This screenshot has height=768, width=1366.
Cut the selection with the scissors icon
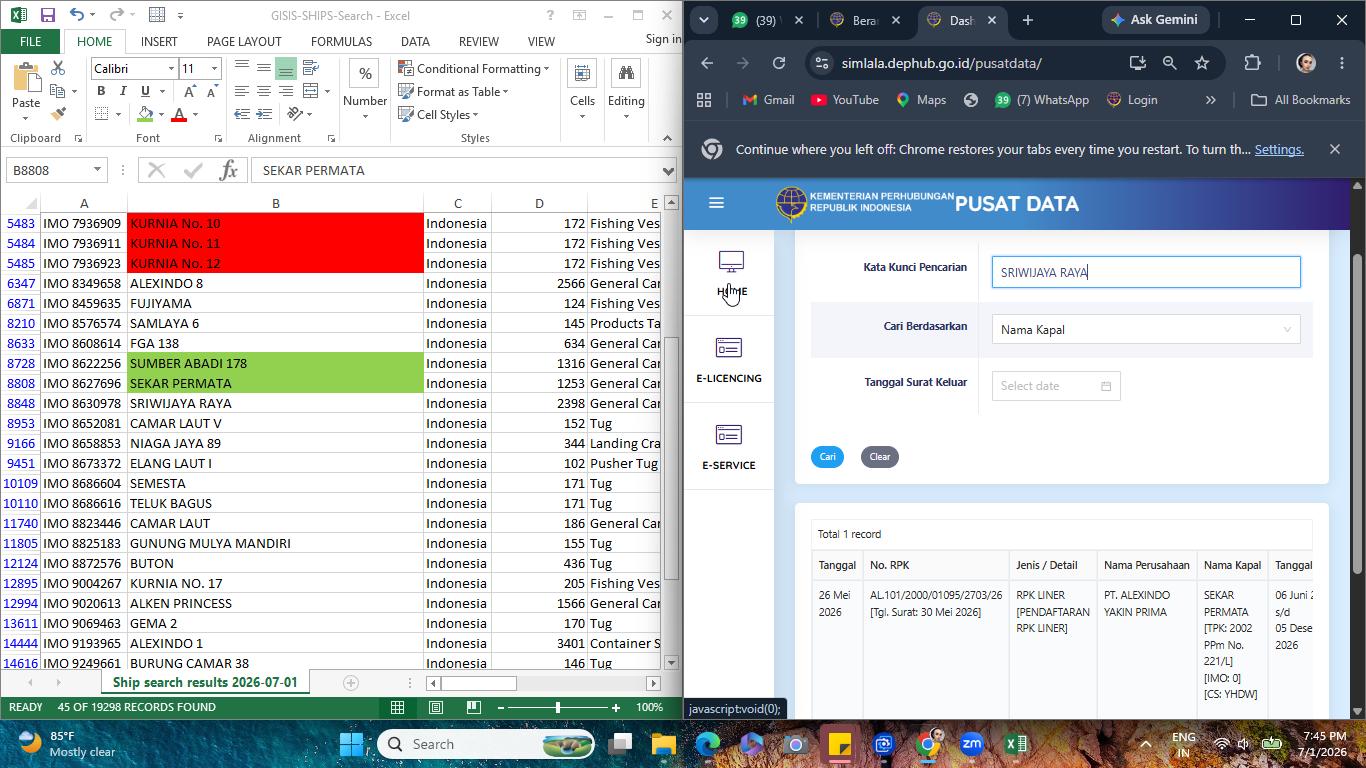(x=58, y=68)
